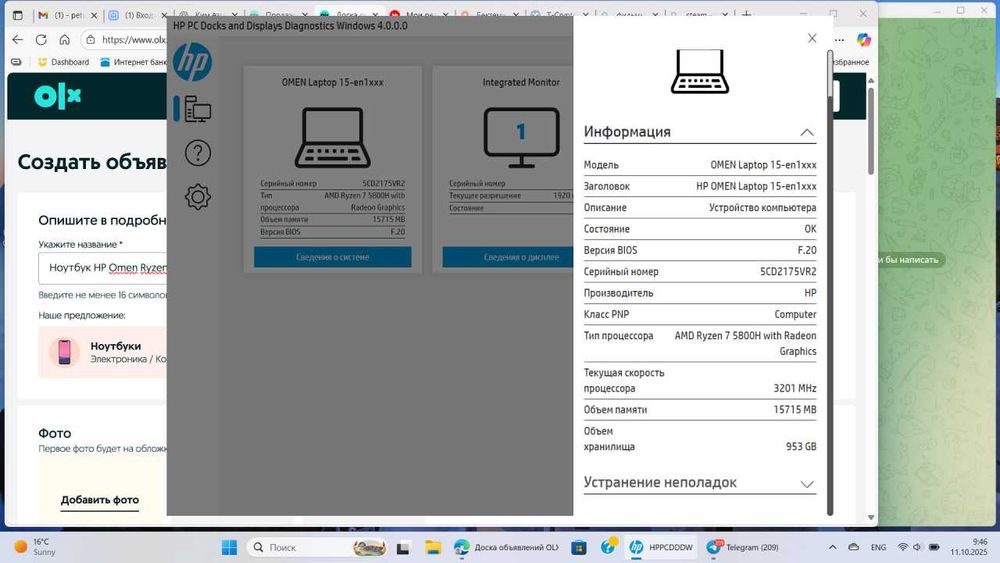The width and height of the screenshot is (1000, 563).
Task: Switch to the Gmail browser tab
Action: [67, 15]
